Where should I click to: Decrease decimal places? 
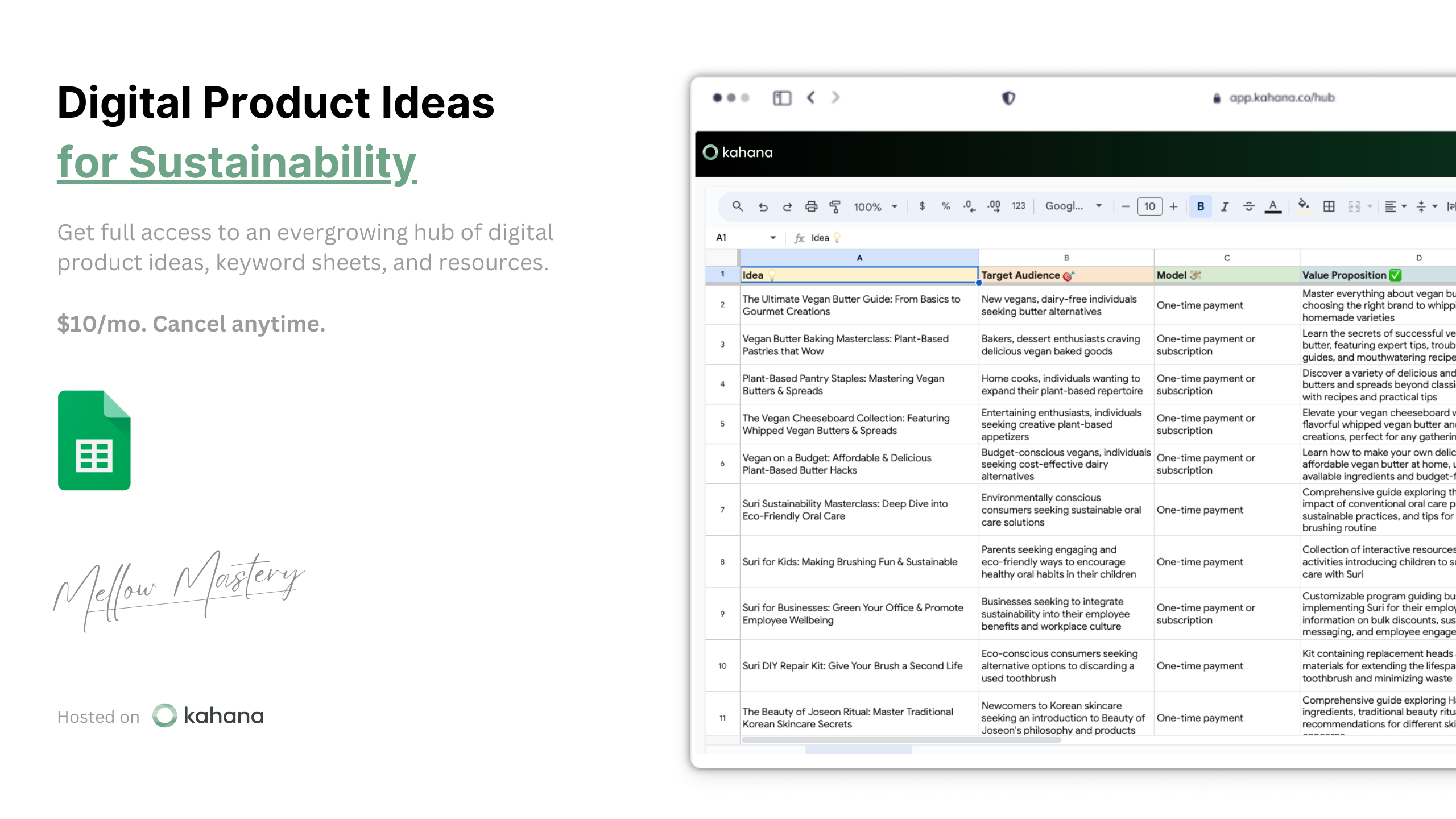pos(970,206)
